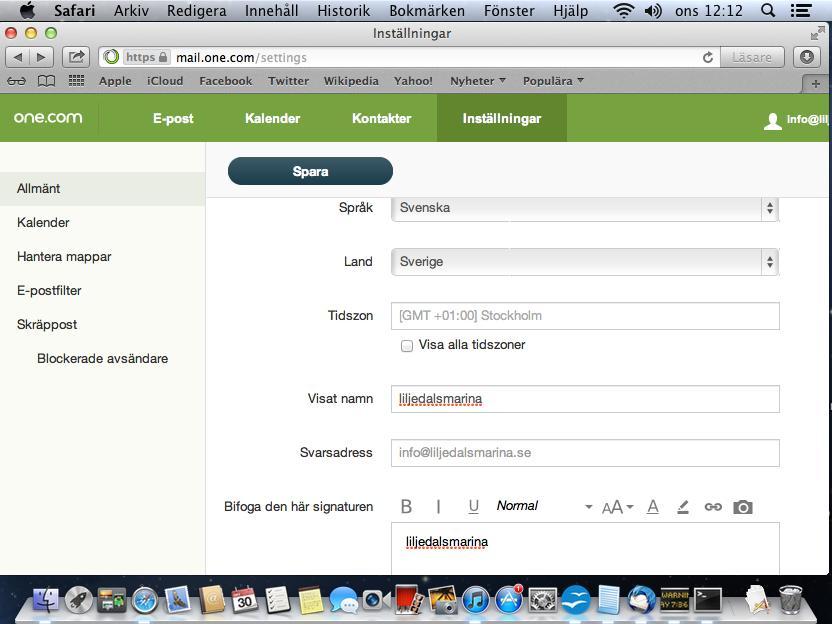Pick highlight color with marker icon
Image resolution: width=832 pixels, height=624 pixels.
[x=683, y=507]
